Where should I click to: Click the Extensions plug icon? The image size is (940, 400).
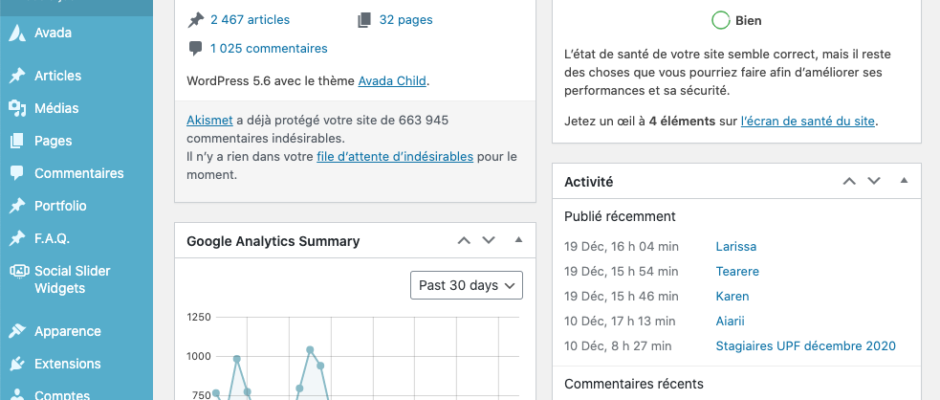pos(17,363)
